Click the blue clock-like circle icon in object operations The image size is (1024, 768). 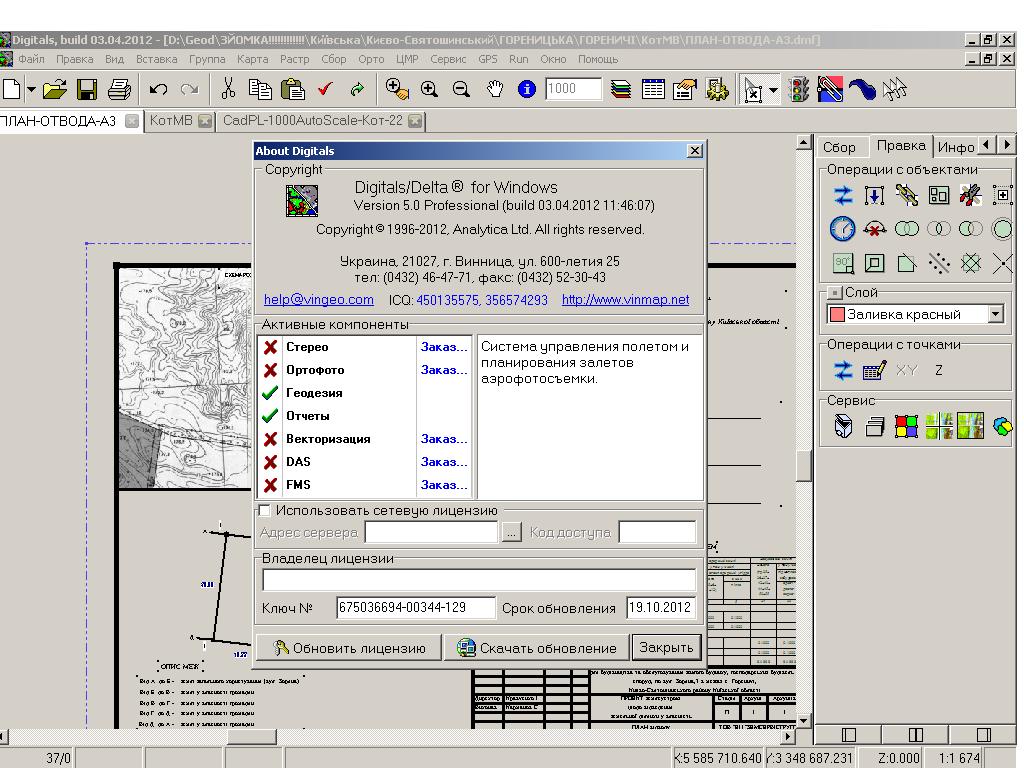(x=842, y=229)
